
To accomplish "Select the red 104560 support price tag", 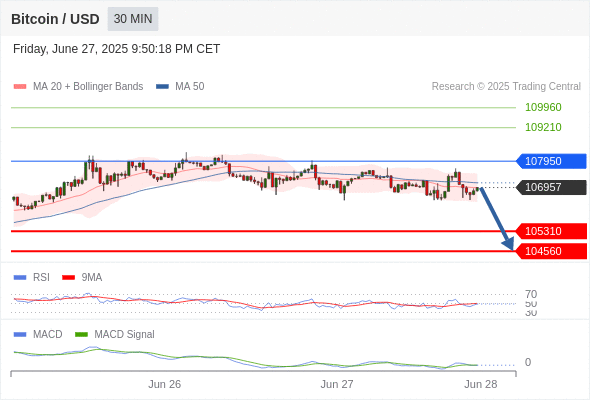I will click(x=551, y=251).
